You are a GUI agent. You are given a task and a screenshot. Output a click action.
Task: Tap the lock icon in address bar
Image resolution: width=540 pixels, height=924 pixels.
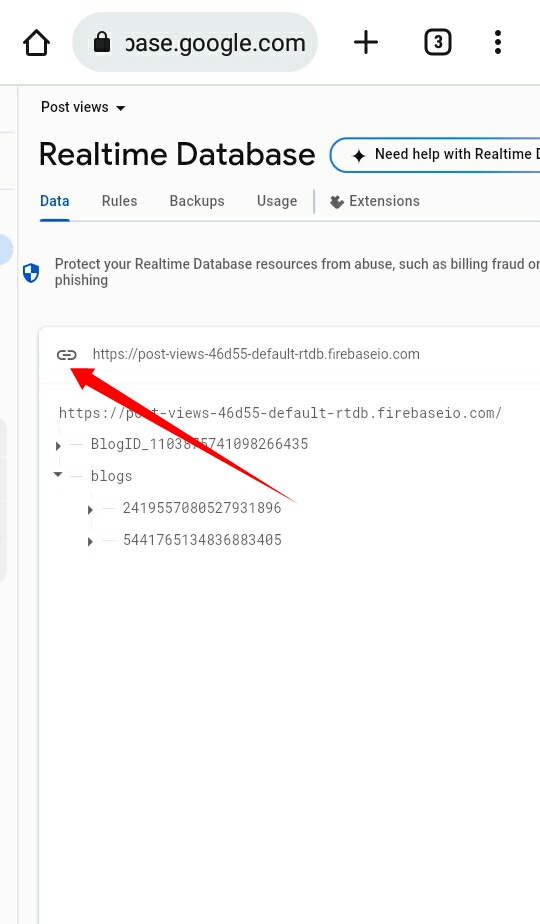[102, 42]
